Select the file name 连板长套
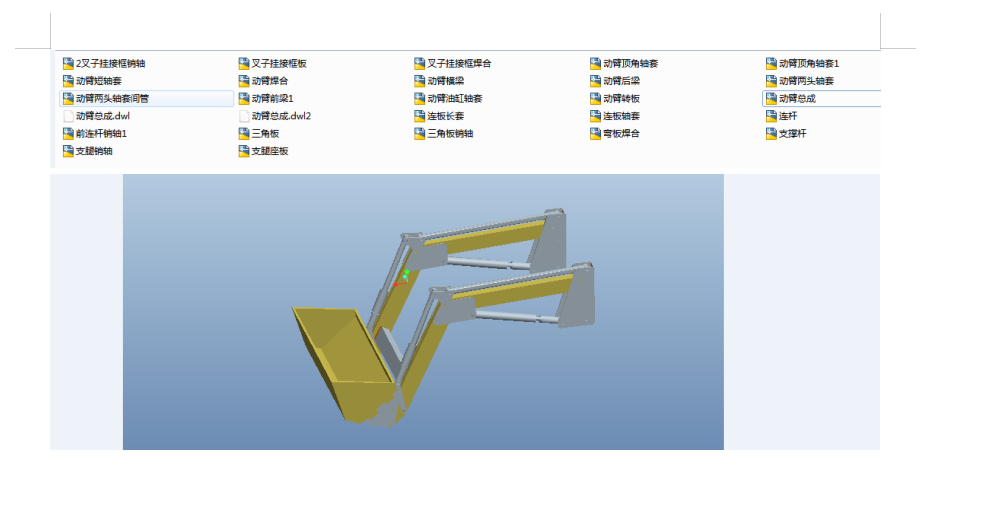This screenshot has width=991, height=521. 446,116
